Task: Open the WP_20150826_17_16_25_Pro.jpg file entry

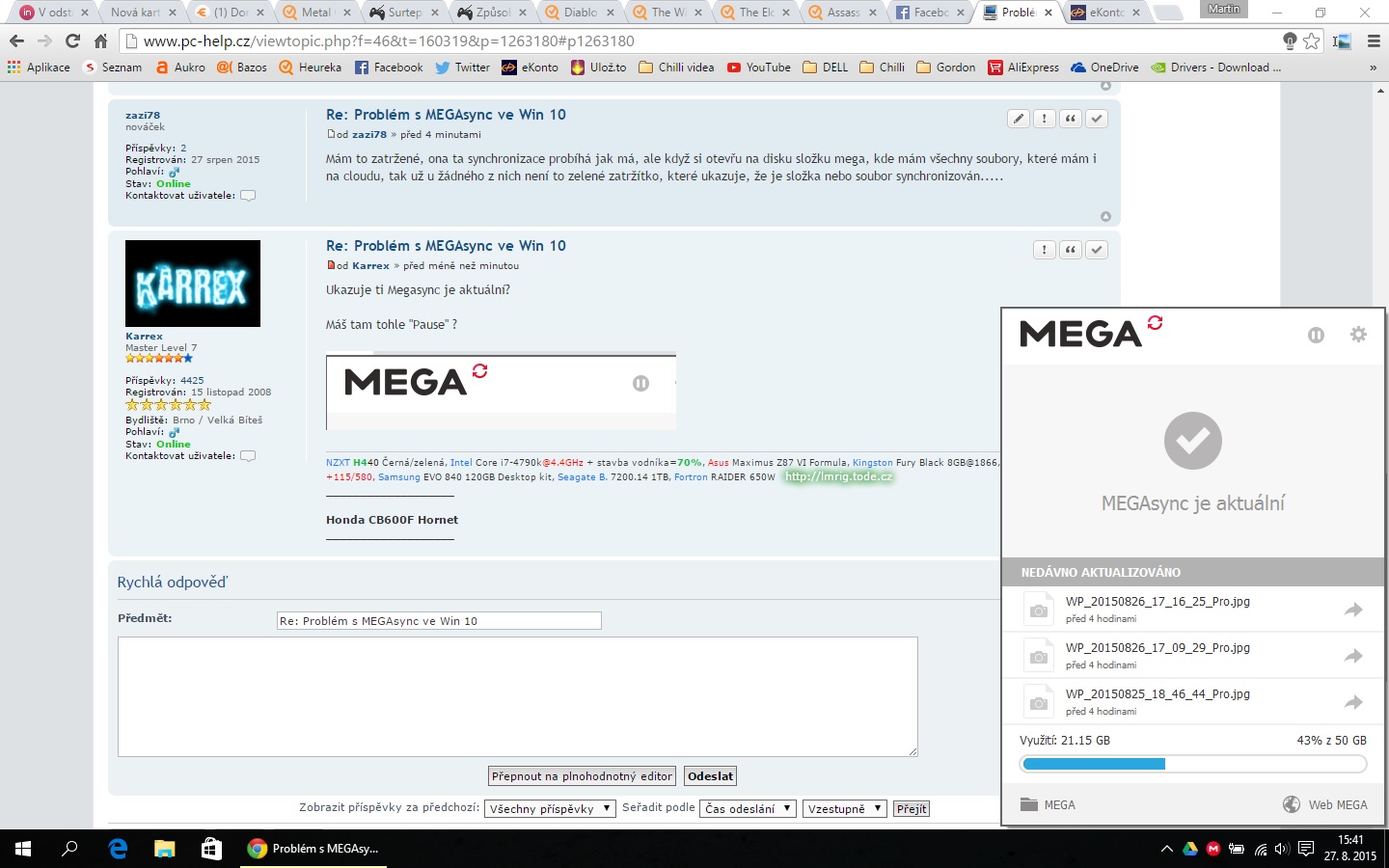Action: coord(1193,610)
